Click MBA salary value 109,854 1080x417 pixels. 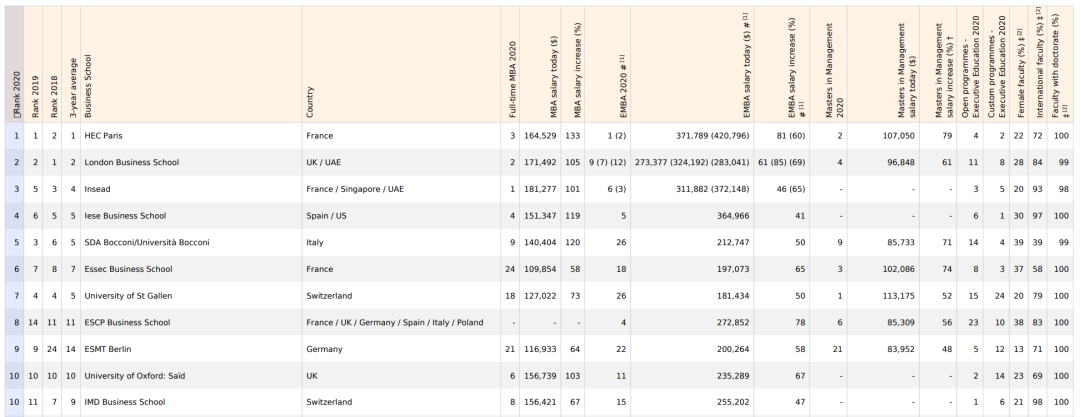(x=541, y=269)
